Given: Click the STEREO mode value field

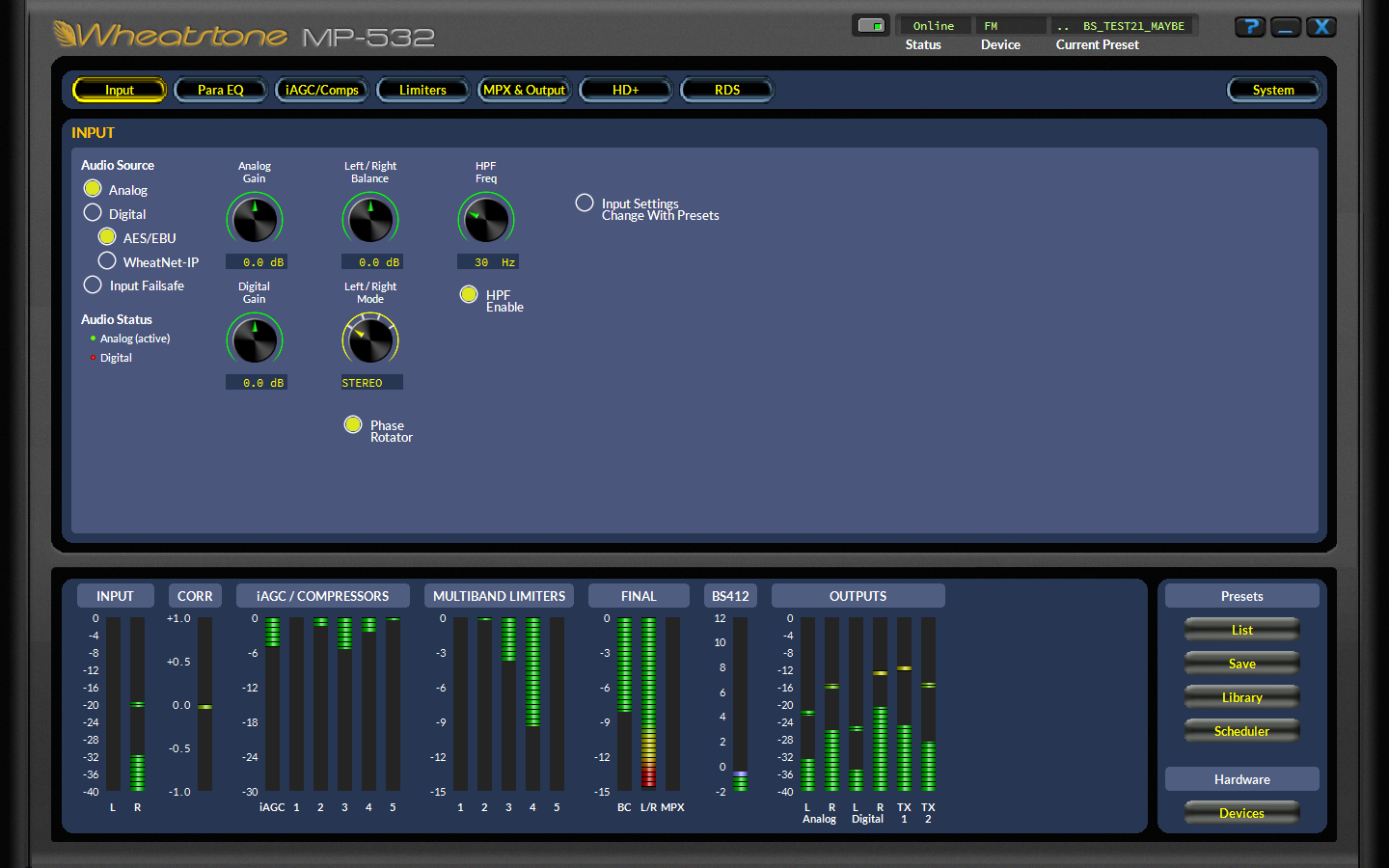Looking at the screenshot, I should [372, 383].
